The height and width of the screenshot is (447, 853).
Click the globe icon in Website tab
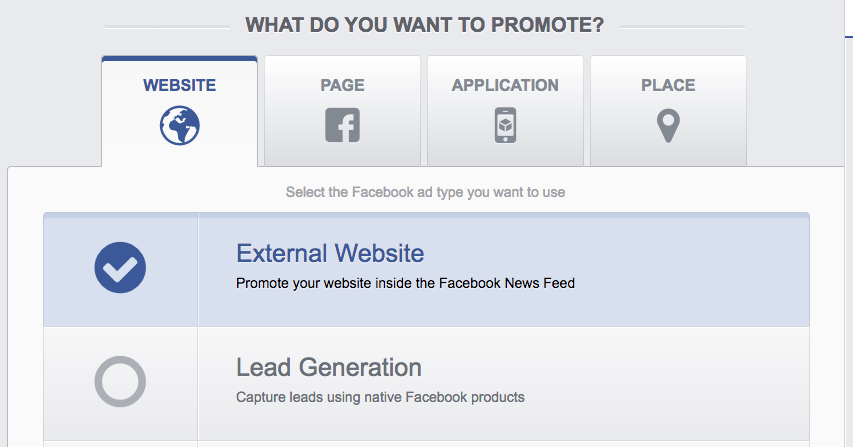tap(180, 126)
